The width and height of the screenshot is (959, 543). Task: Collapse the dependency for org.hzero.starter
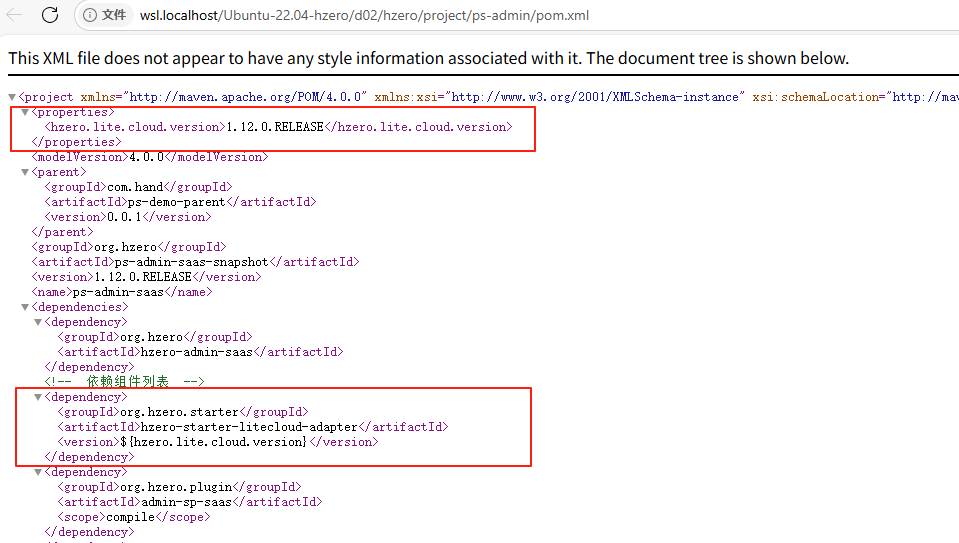(38, 397)
